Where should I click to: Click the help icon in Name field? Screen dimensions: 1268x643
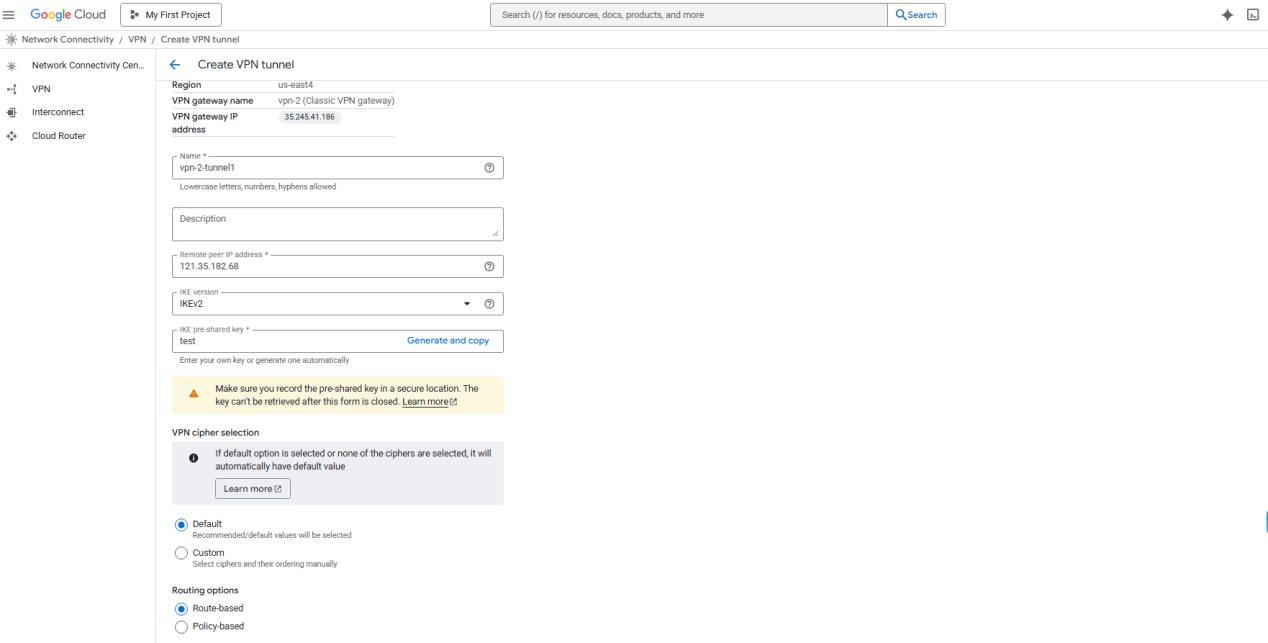click(x=489, y=168)
